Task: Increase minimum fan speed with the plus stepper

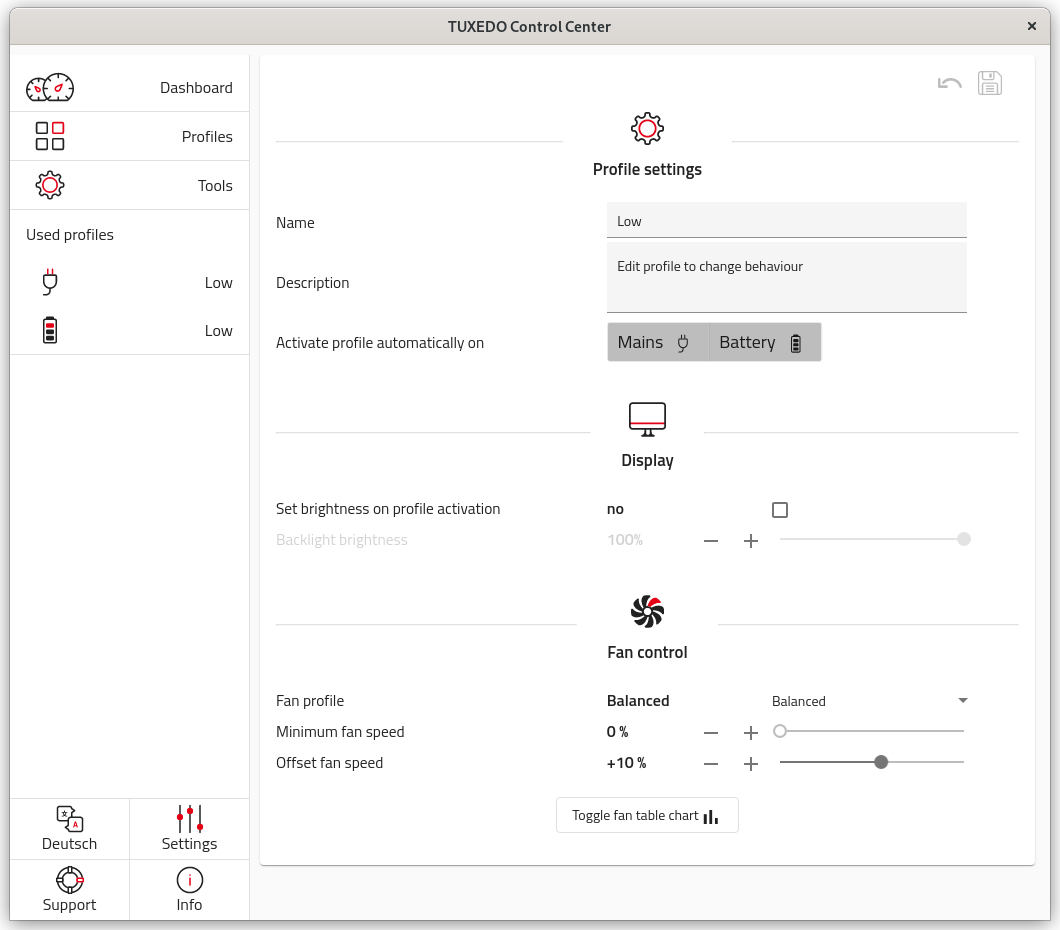Action: click(x=751, y=732)
